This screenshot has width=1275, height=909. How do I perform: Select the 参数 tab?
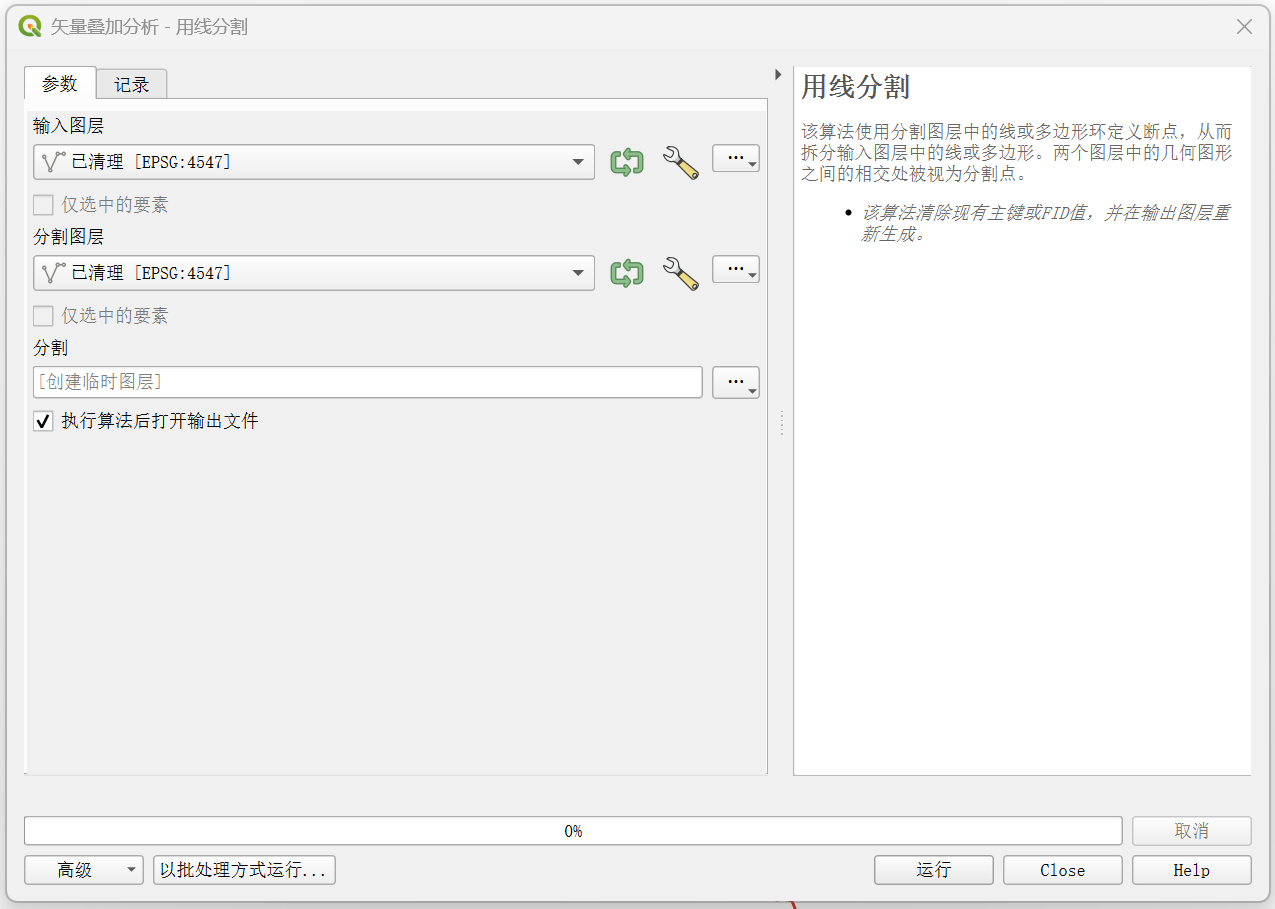click(60, 84)
